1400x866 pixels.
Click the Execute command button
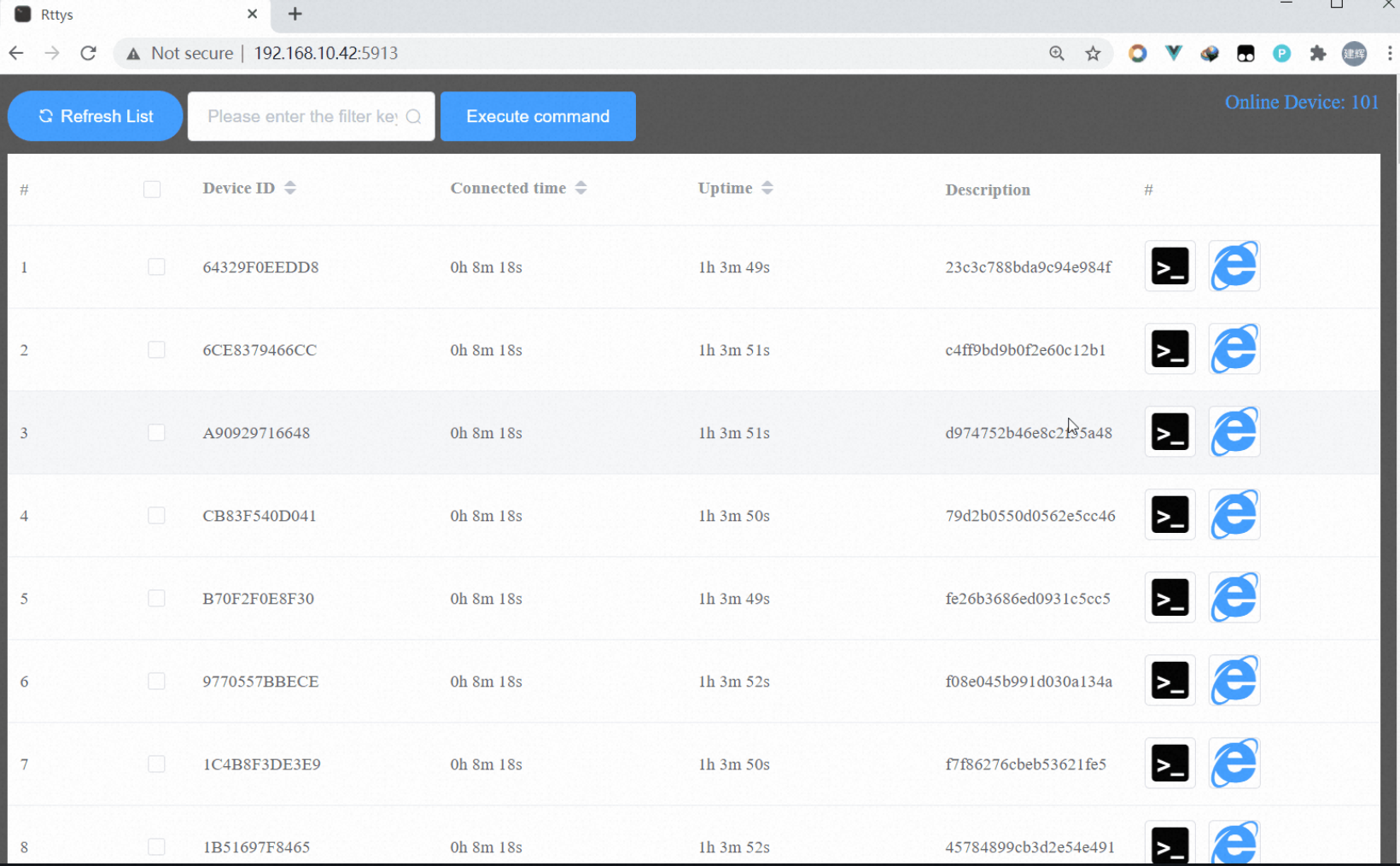tap(538, 116)
